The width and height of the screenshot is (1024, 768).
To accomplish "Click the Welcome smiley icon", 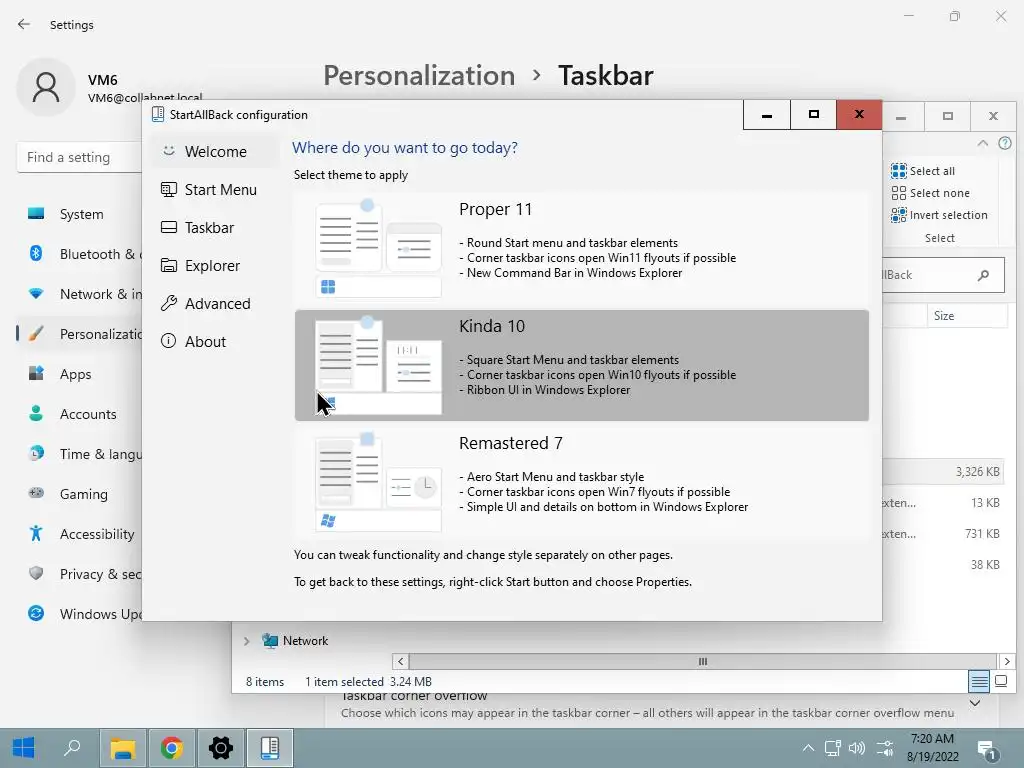I will pos(168,151).
